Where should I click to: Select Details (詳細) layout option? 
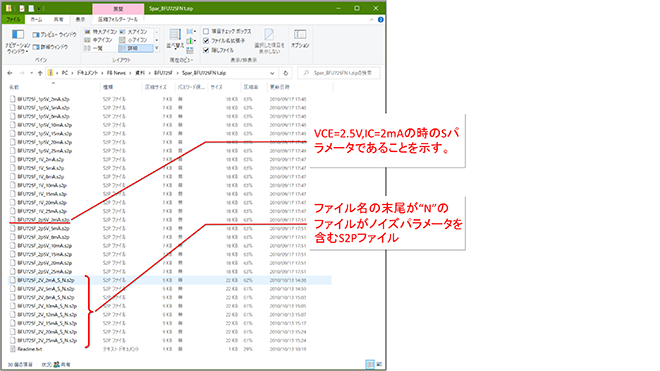136,48
